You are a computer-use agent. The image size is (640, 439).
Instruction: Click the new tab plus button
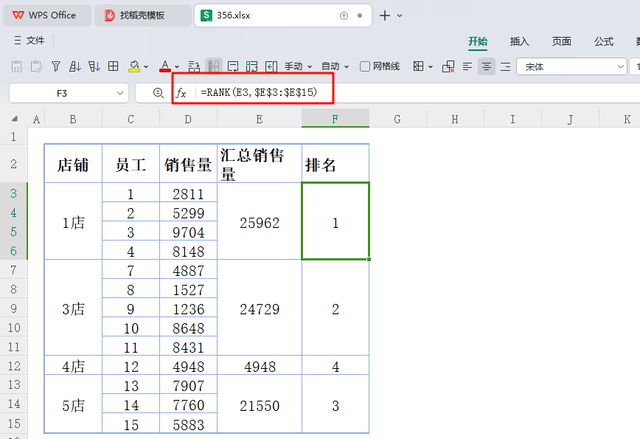tap(384, 16)
